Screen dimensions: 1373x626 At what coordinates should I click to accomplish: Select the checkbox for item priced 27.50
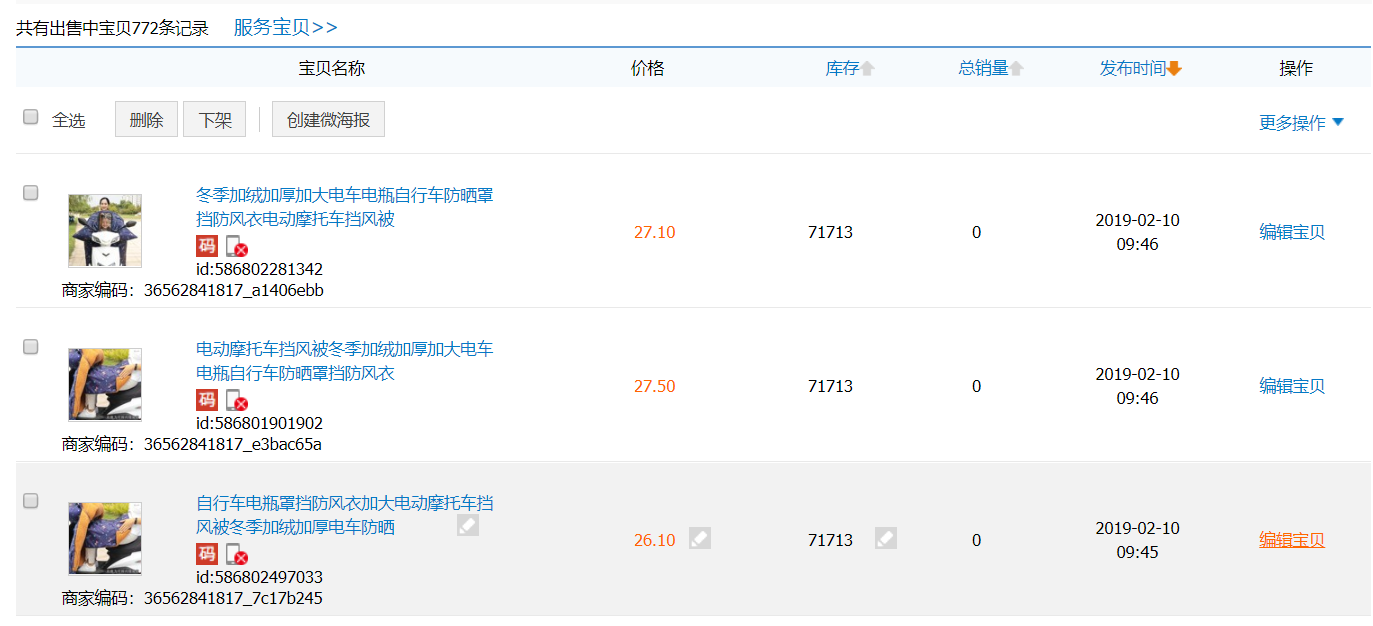point(31,347)
